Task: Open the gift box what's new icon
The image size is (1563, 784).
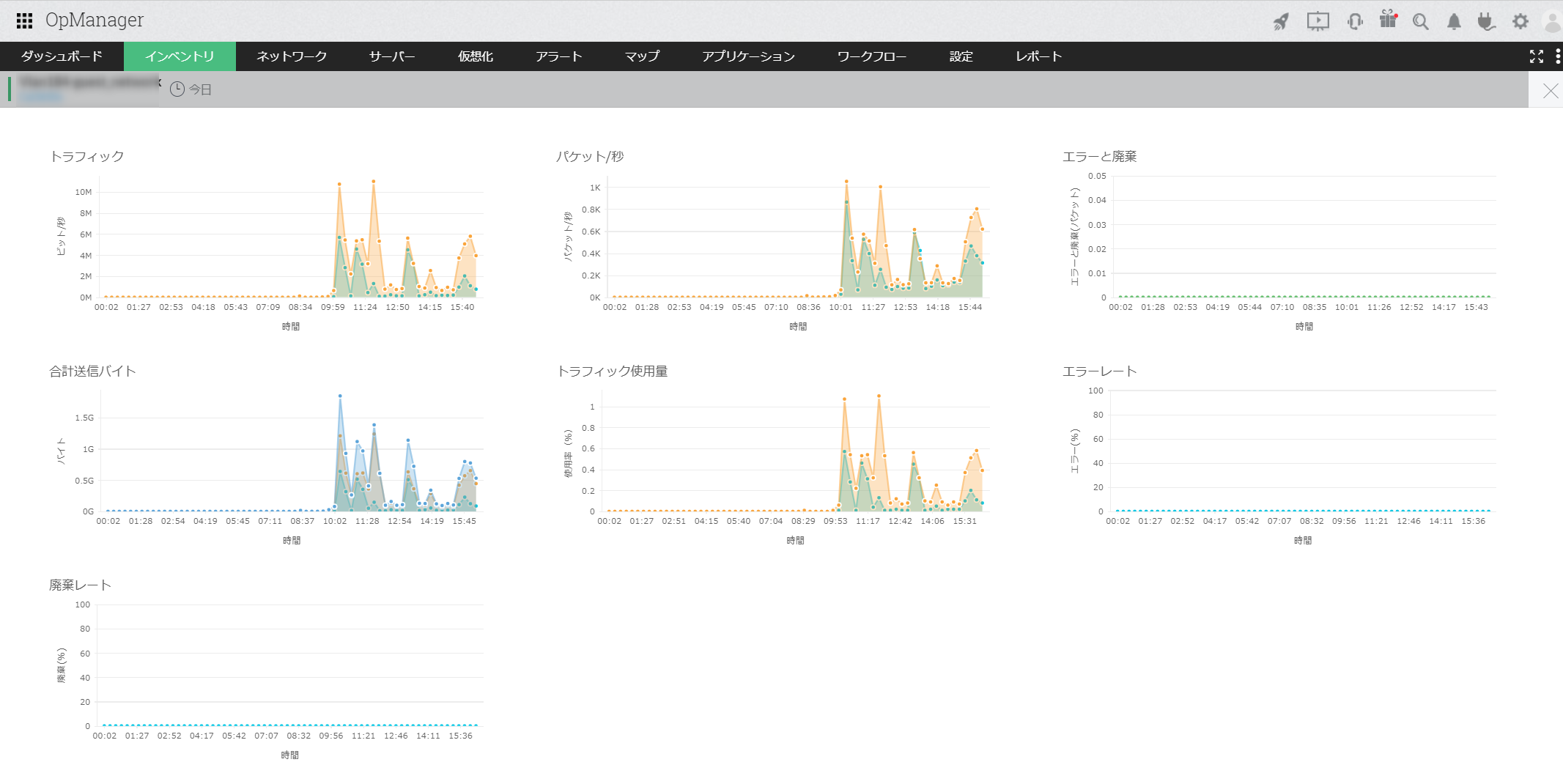Action: (x=1388, y=20)
